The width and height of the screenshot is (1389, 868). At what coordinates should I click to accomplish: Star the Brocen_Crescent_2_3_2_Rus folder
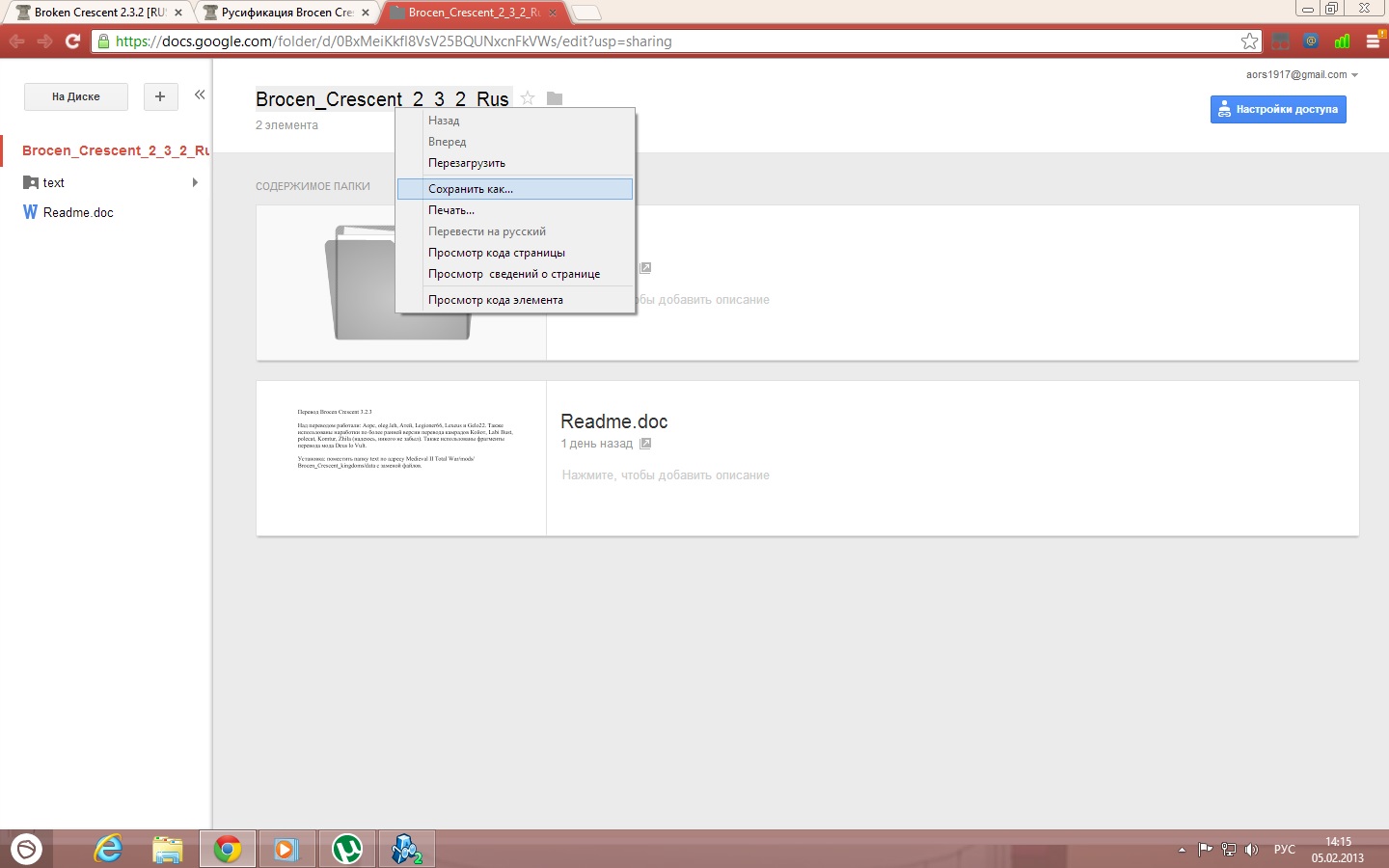click(x=528, y=98)
